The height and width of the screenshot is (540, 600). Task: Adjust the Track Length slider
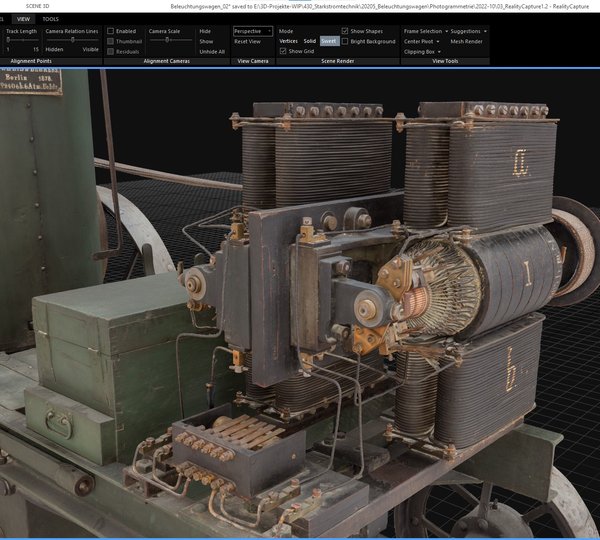[22, 40]
